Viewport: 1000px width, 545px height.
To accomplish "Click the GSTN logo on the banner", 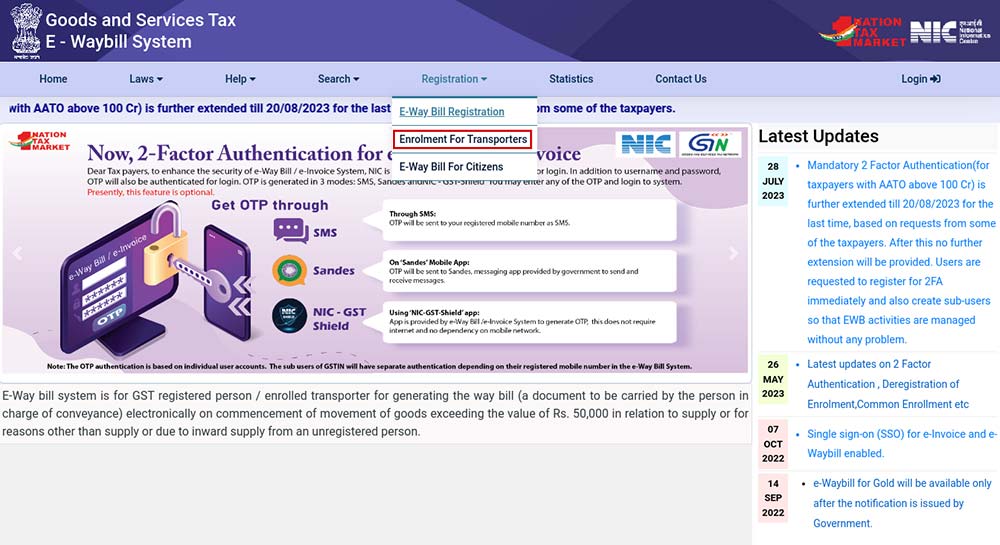I will click(x=709, y=145).
